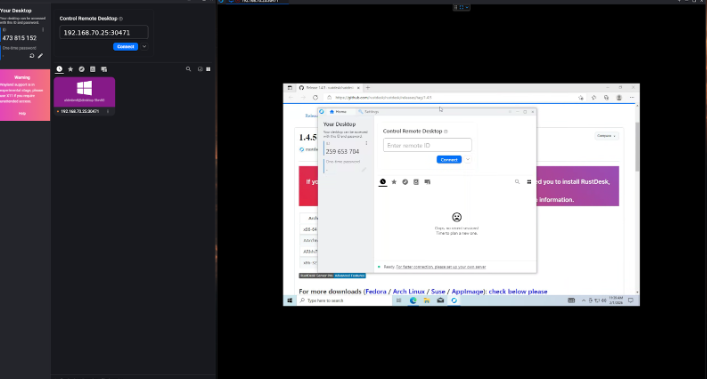Screen dimensions: 707x379
Task: Change peer view type in remote RustDesk window
Action: click(529, 182)
